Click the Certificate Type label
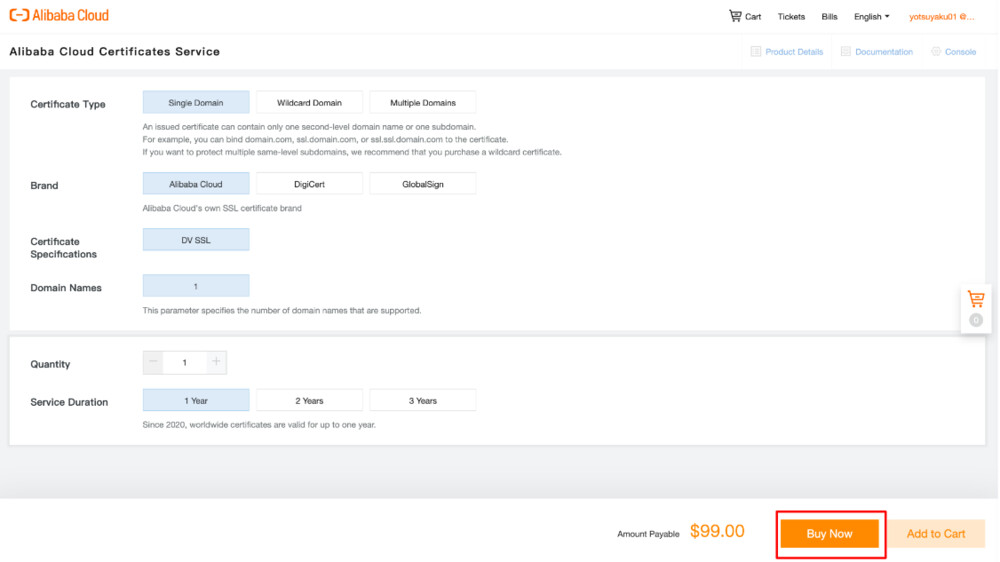 point(68,104)
